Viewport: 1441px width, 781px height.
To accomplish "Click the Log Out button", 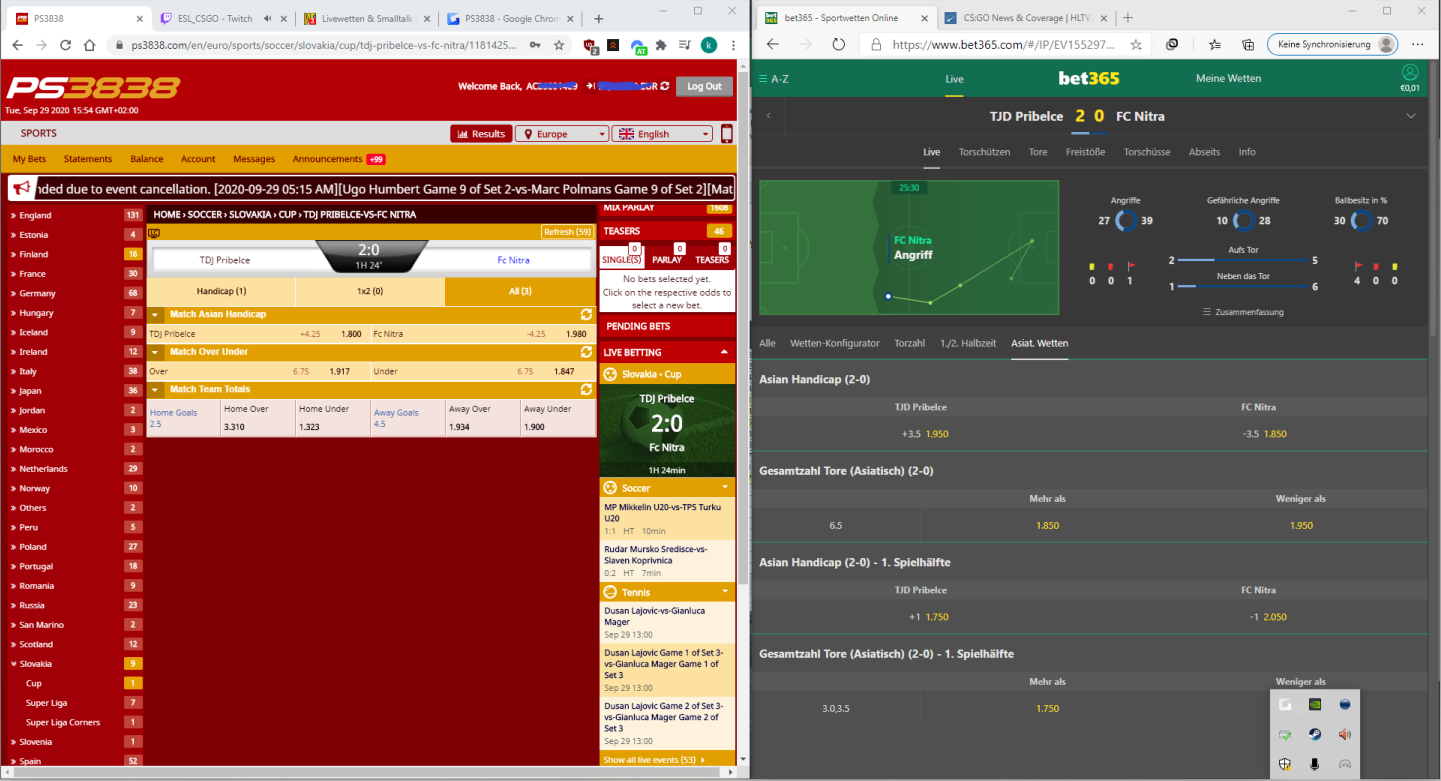I will point(704,86).
